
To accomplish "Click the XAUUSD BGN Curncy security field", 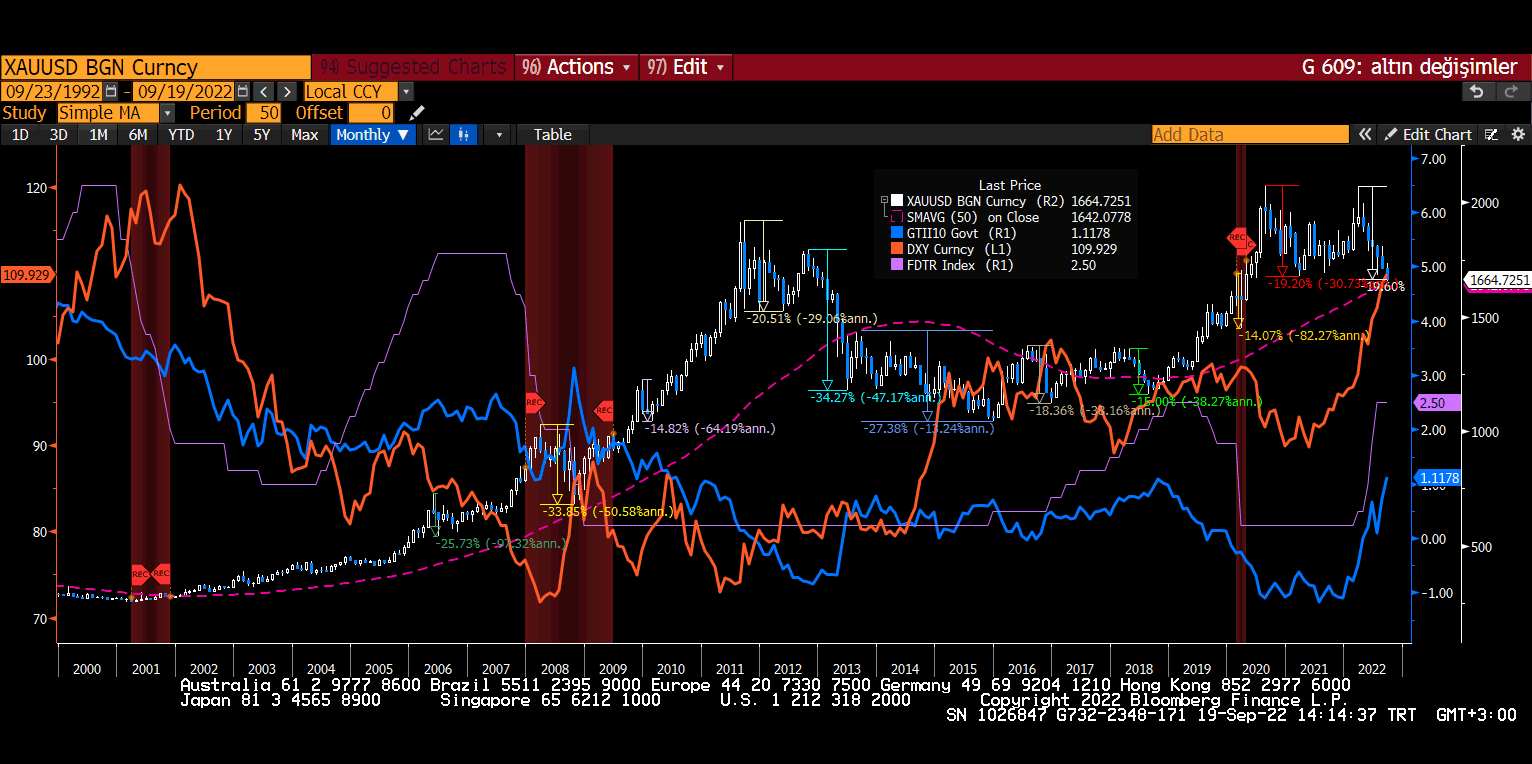I will coord(155,67).
